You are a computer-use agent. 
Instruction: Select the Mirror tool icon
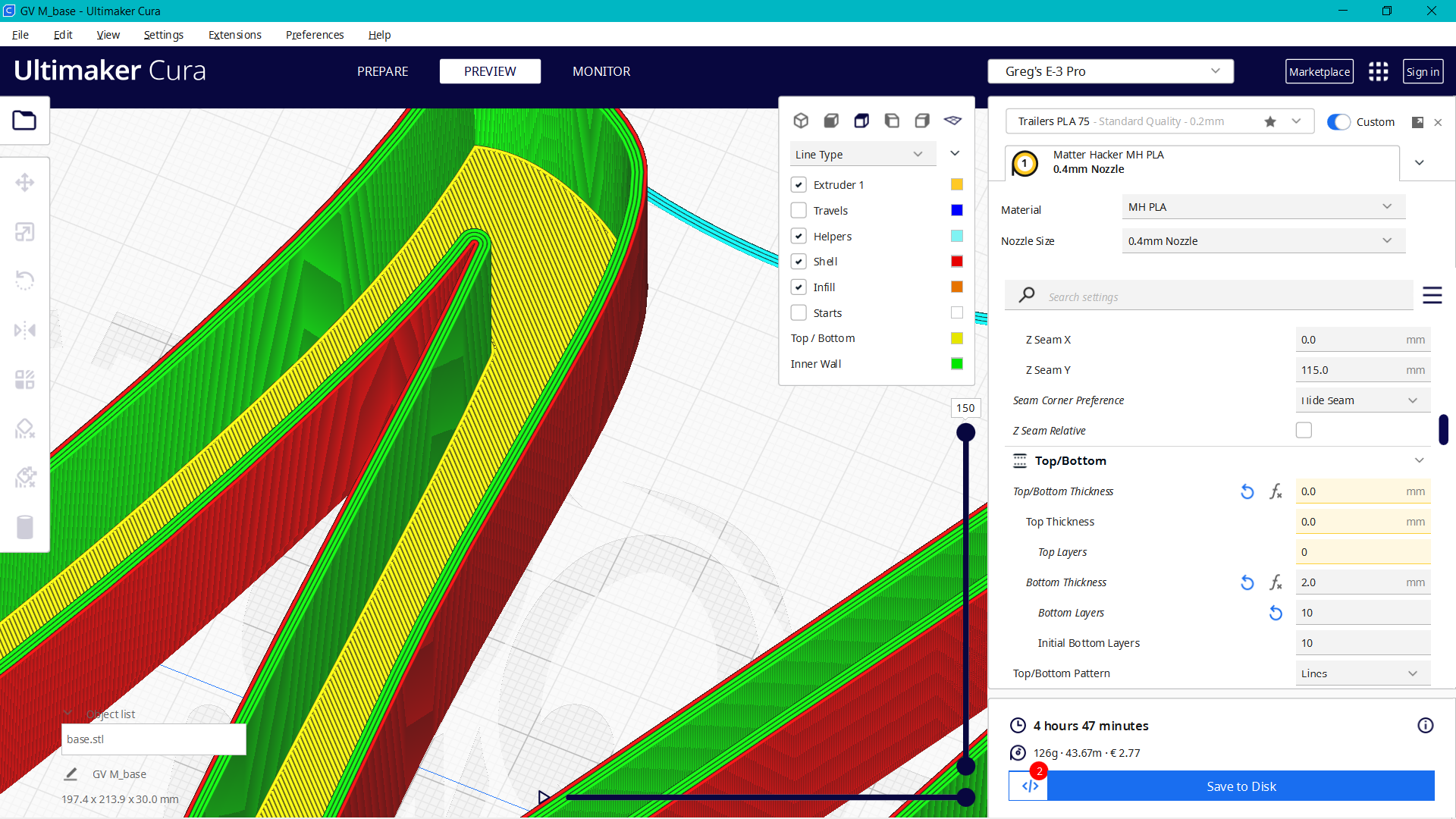tap(24, 330)
